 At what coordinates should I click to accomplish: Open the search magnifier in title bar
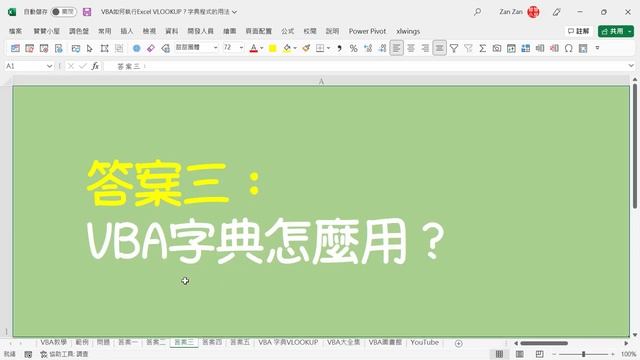click(478, 12)
